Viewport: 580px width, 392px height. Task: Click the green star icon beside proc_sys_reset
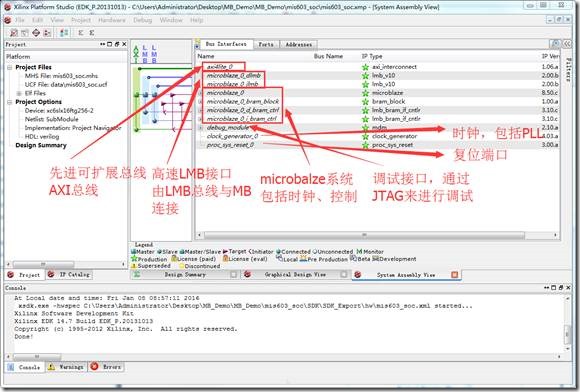click(365, 145)
